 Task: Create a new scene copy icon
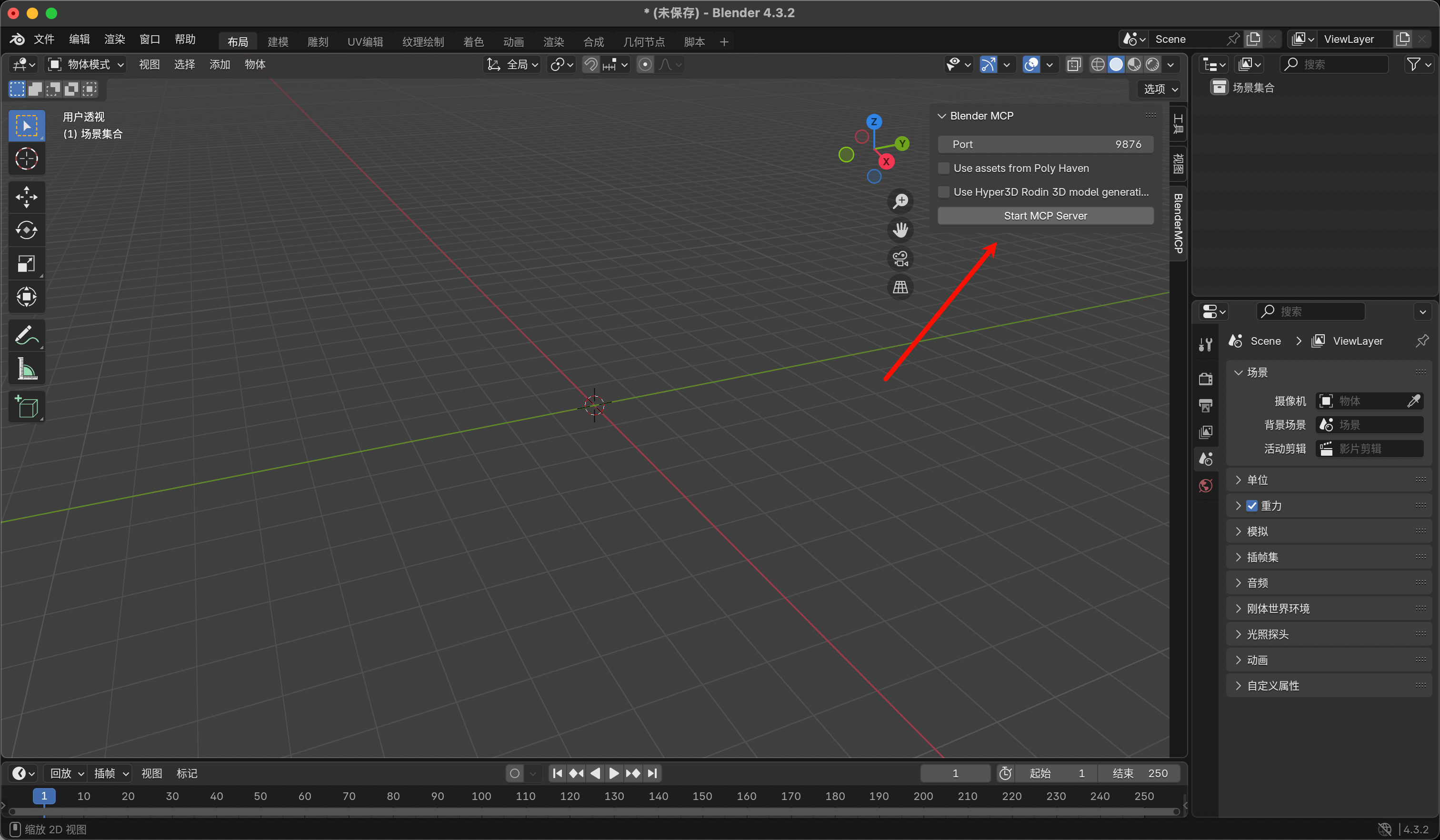1254,39
